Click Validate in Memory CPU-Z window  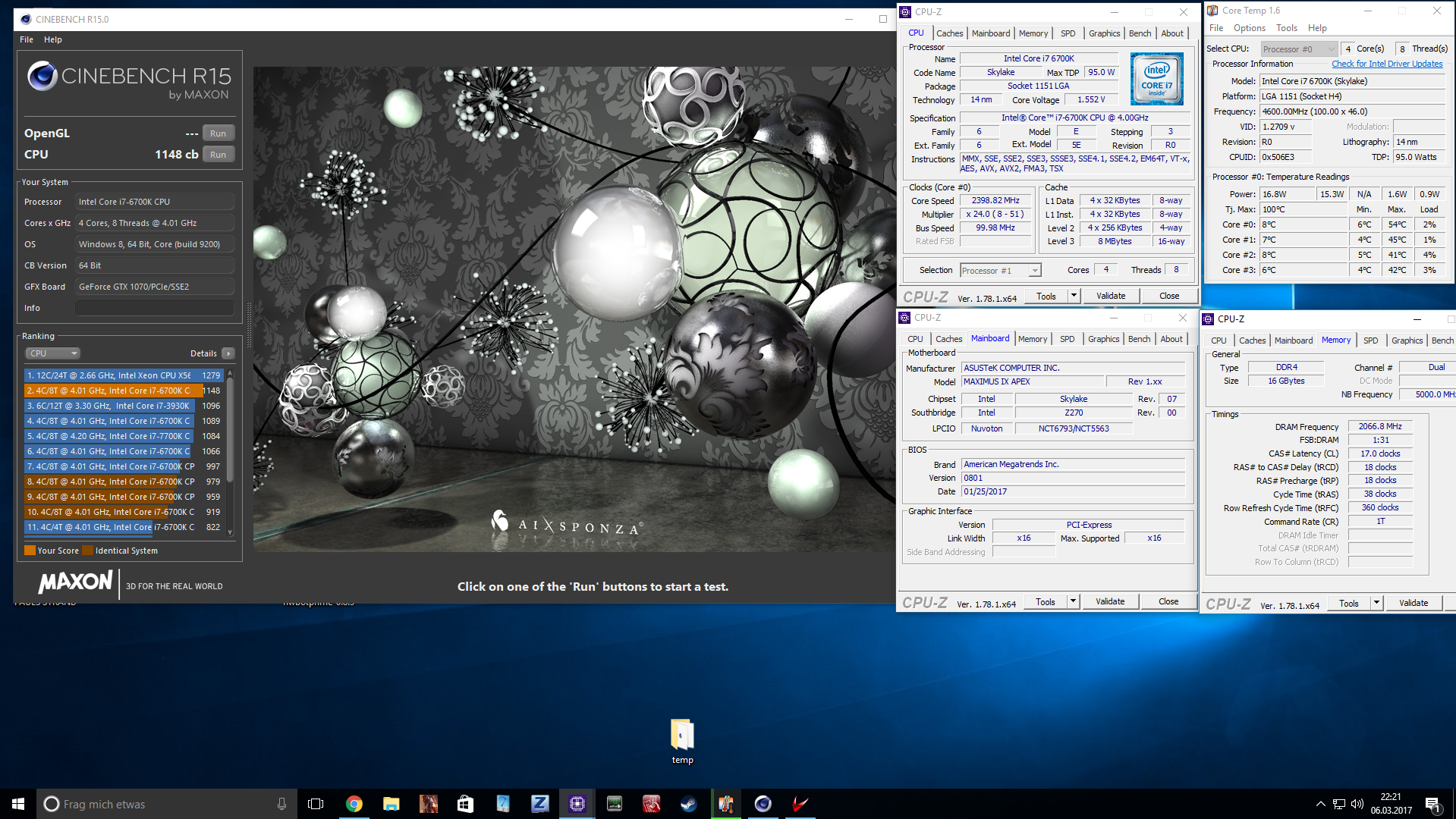[x=1414, y=603]
